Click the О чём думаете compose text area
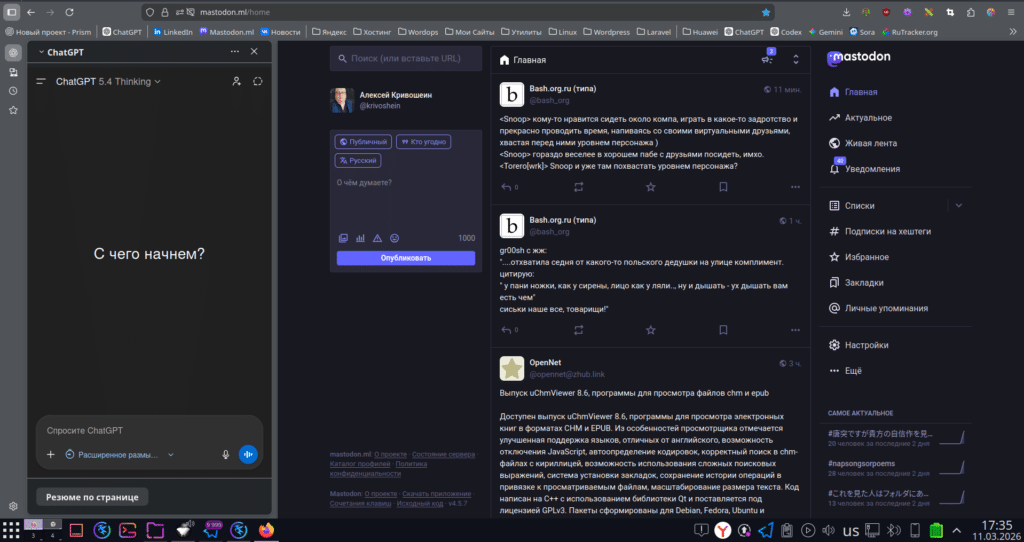1024x542 pixels. click(x=406, y=202)
